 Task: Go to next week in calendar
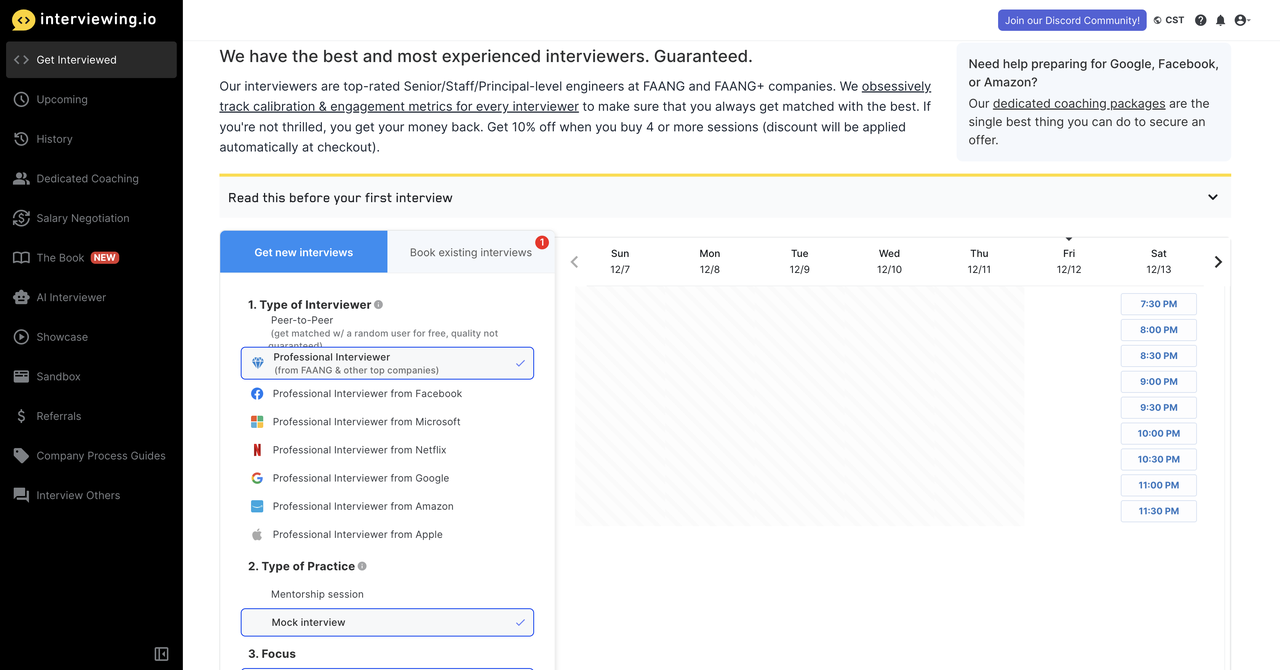[x=1218, y=262]
